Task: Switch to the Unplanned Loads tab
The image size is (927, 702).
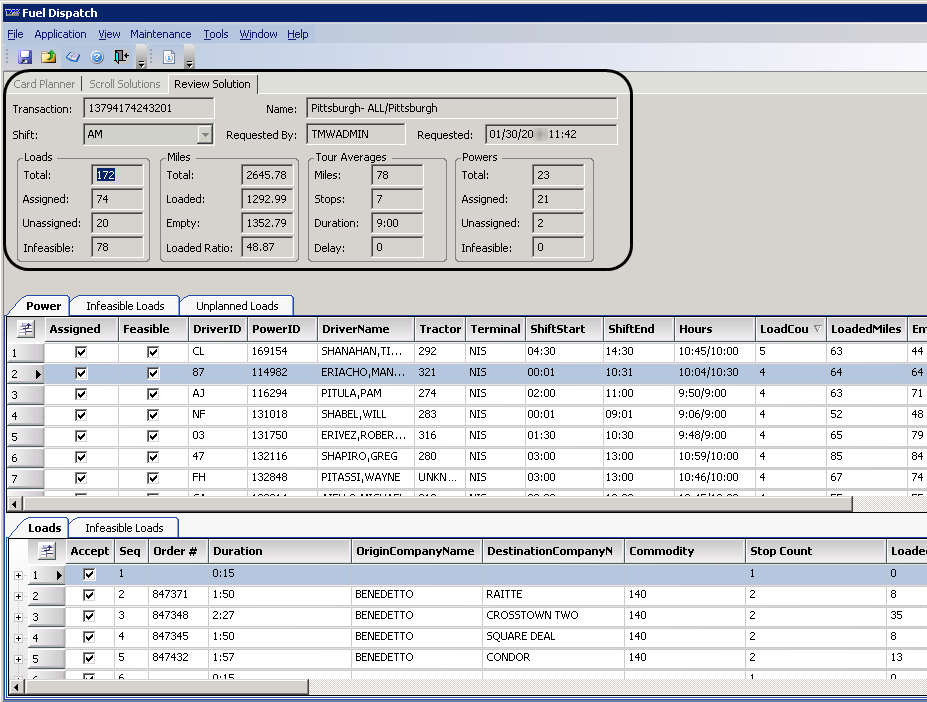Action: 237,306
